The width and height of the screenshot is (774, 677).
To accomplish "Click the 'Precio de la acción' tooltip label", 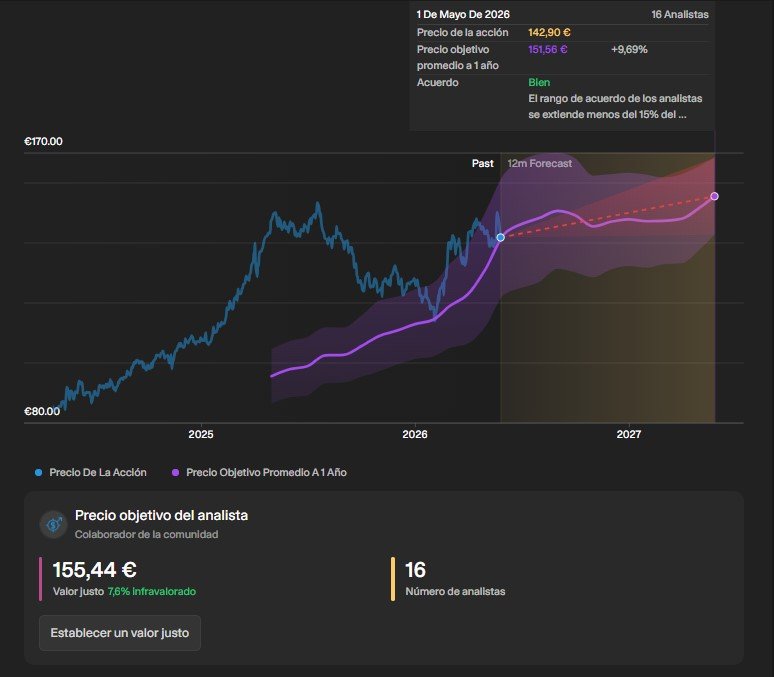I will [463, 33].
